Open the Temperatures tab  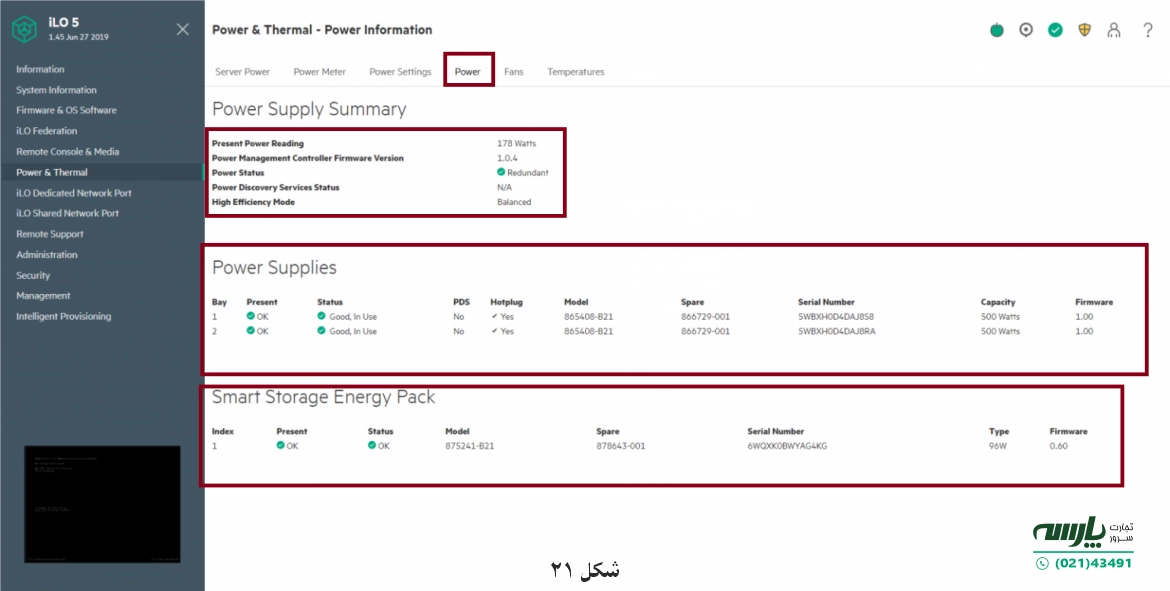pyautogui.click(x=575, y=71)
